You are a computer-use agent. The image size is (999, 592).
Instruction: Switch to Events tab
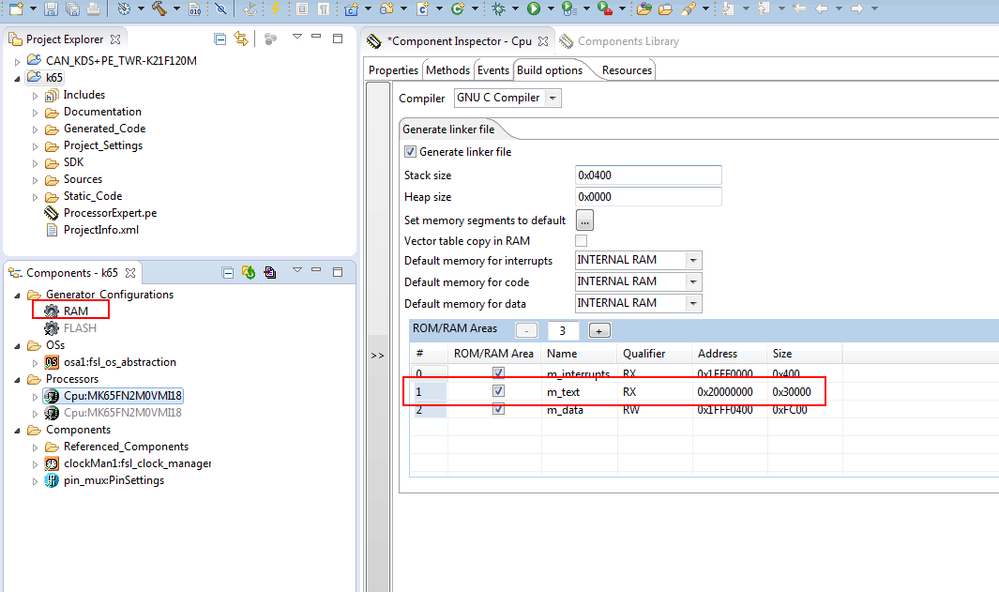point(493,70)
